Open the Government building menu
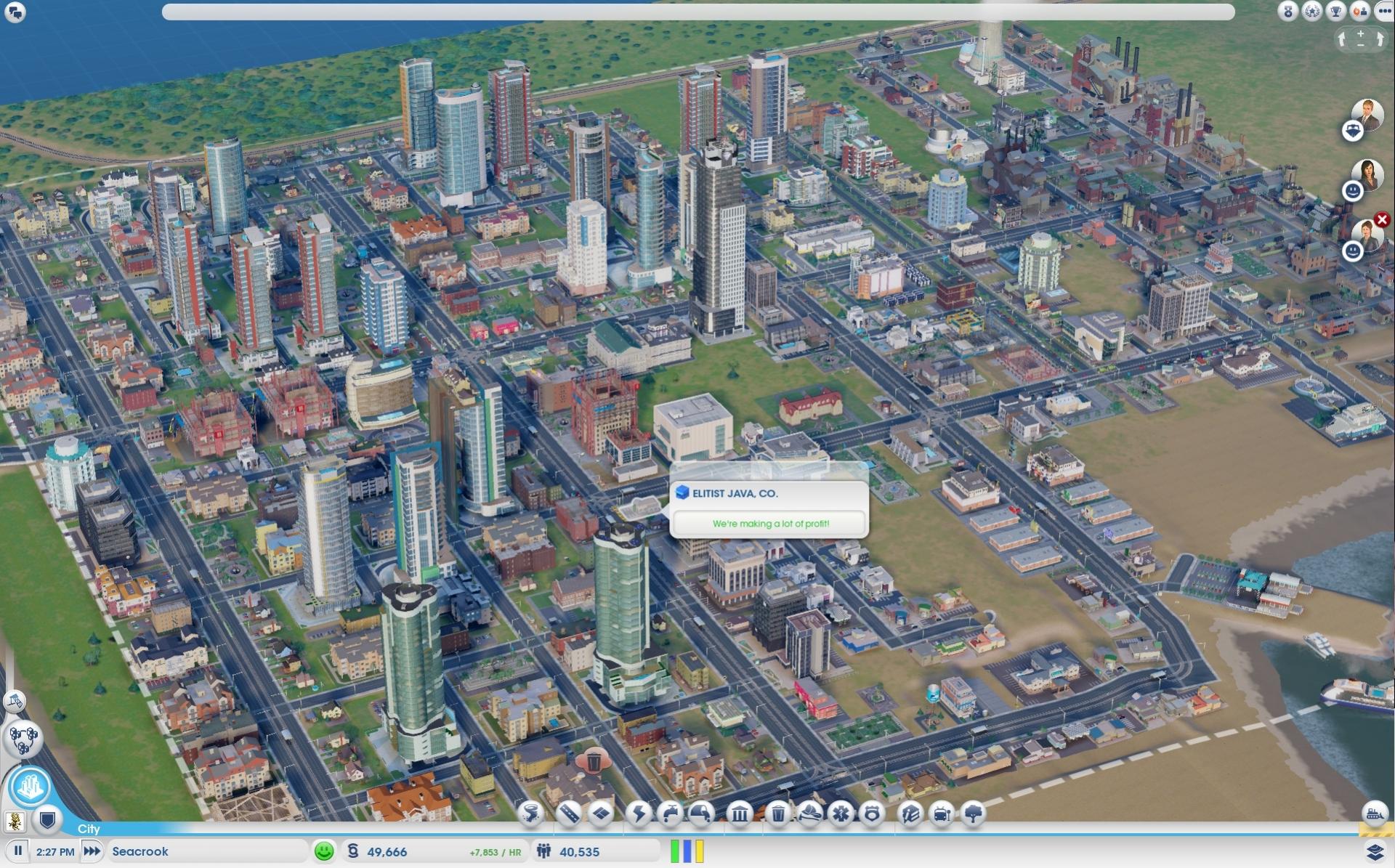This screenshot has height=868, width=1395. coord(739,814)
